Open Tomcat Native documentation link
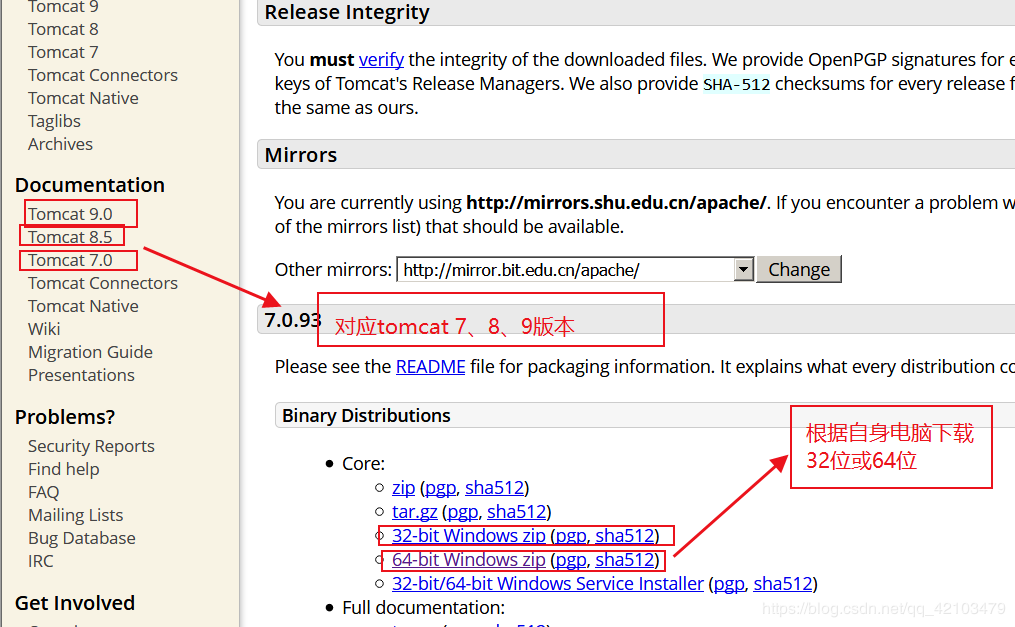Viewport: 1015px width, 627px height. [83, 305]
